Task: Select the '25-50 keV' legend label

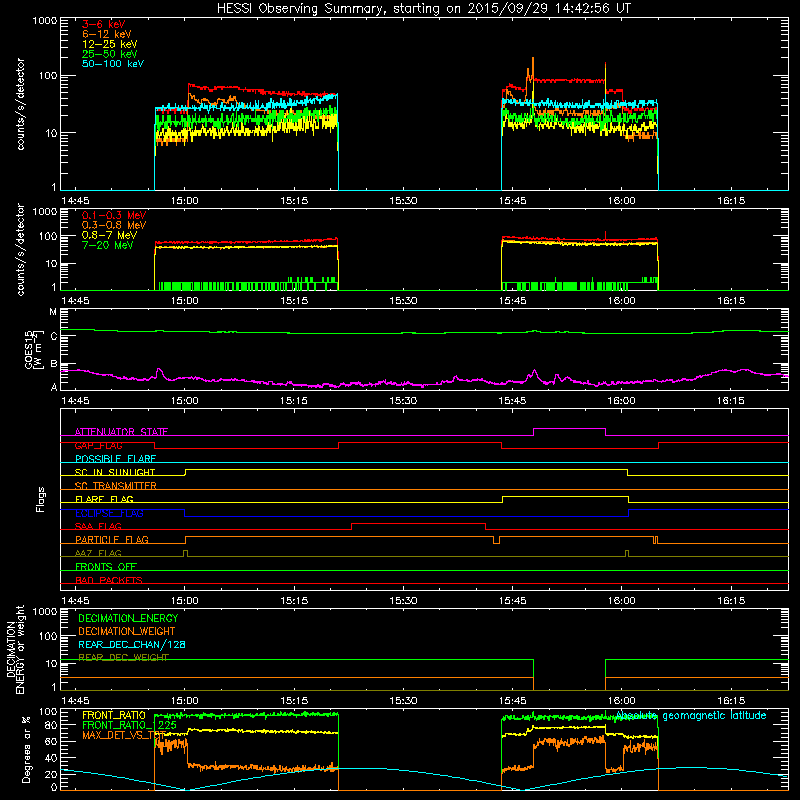Action: pos(110,54)
